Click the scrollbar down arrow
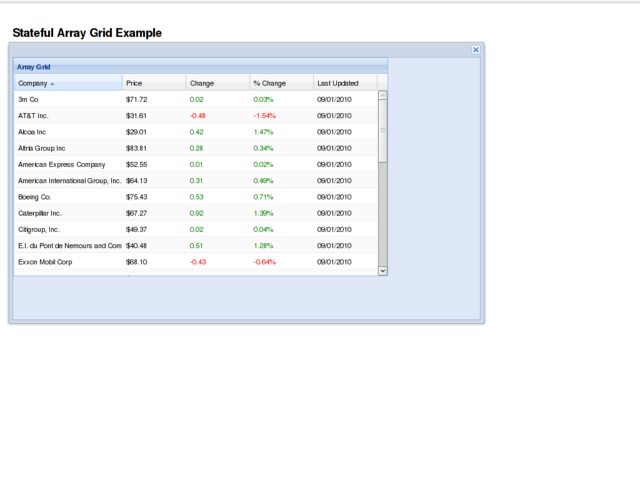640x480 pixels. [x=382, y=271]
